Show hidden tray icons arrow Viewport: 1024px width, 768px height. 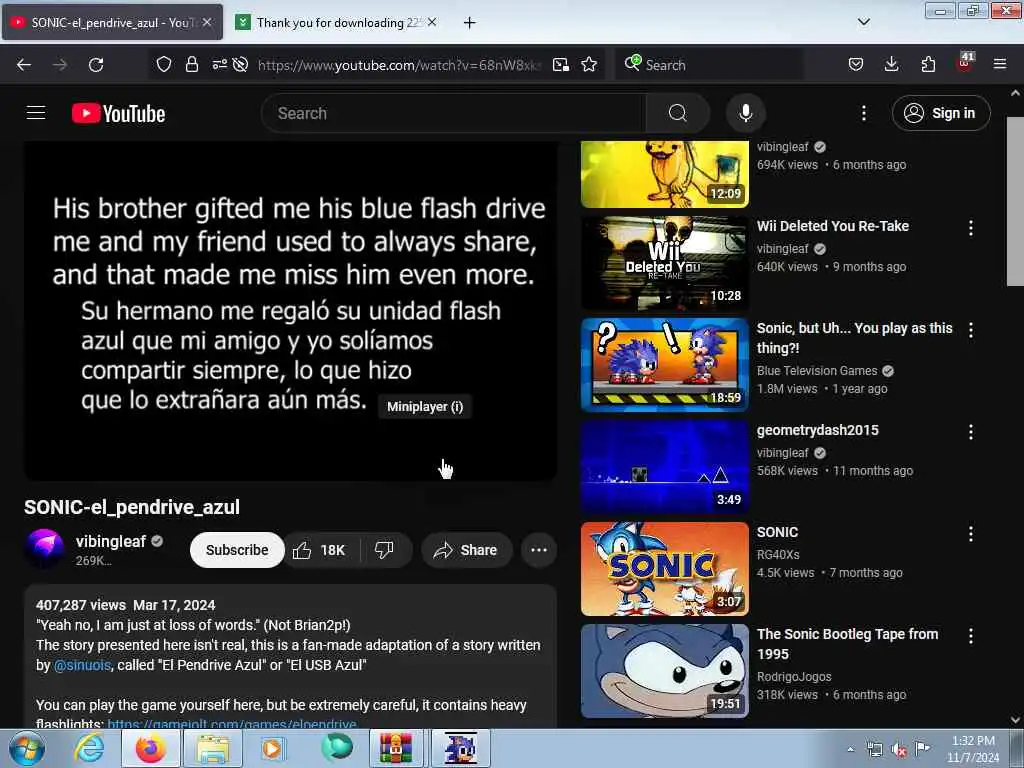coord(850,749)
